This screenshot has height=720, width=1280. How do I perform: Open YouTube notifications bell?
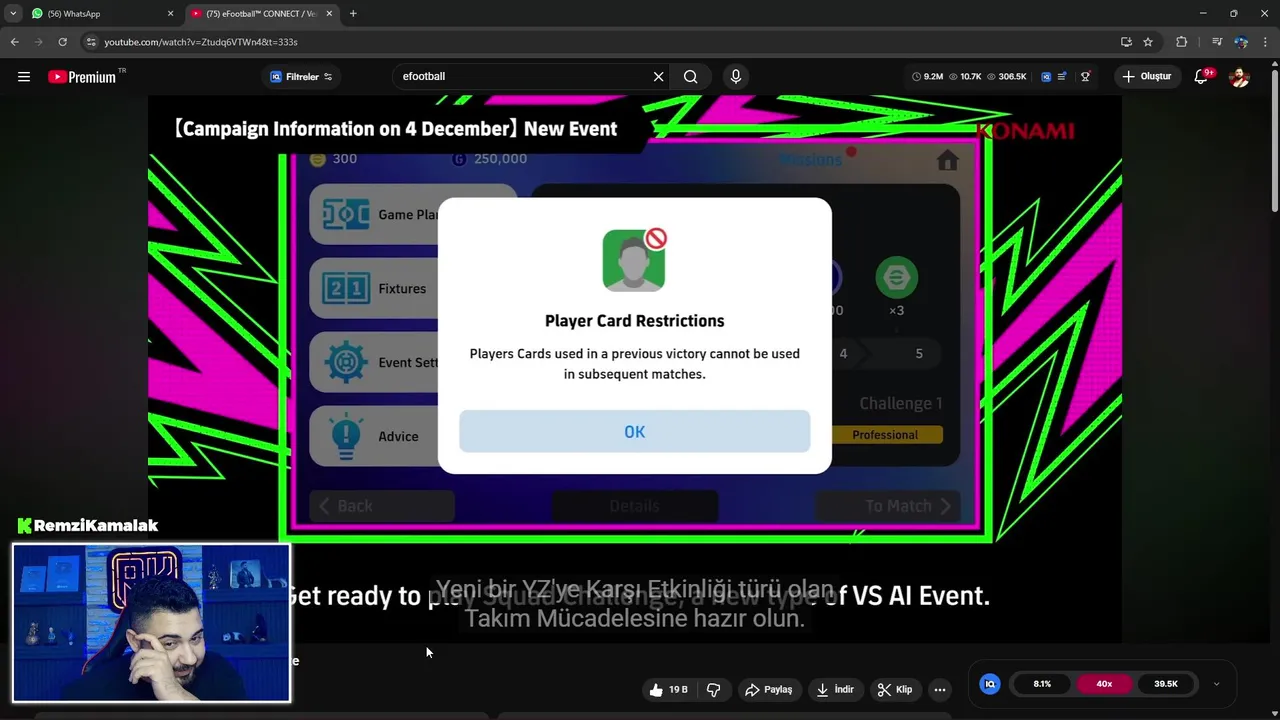click(1202, 77)
